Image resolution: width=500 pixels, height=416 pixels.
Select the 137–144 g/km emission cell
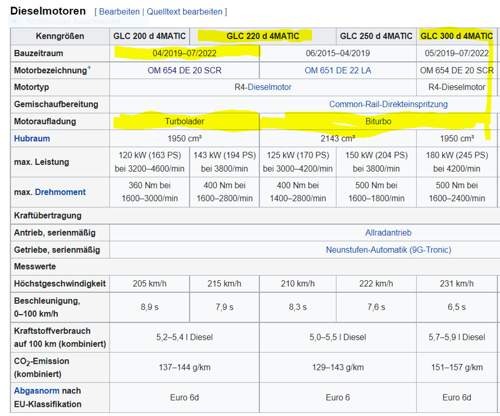(x=184, y=367)
